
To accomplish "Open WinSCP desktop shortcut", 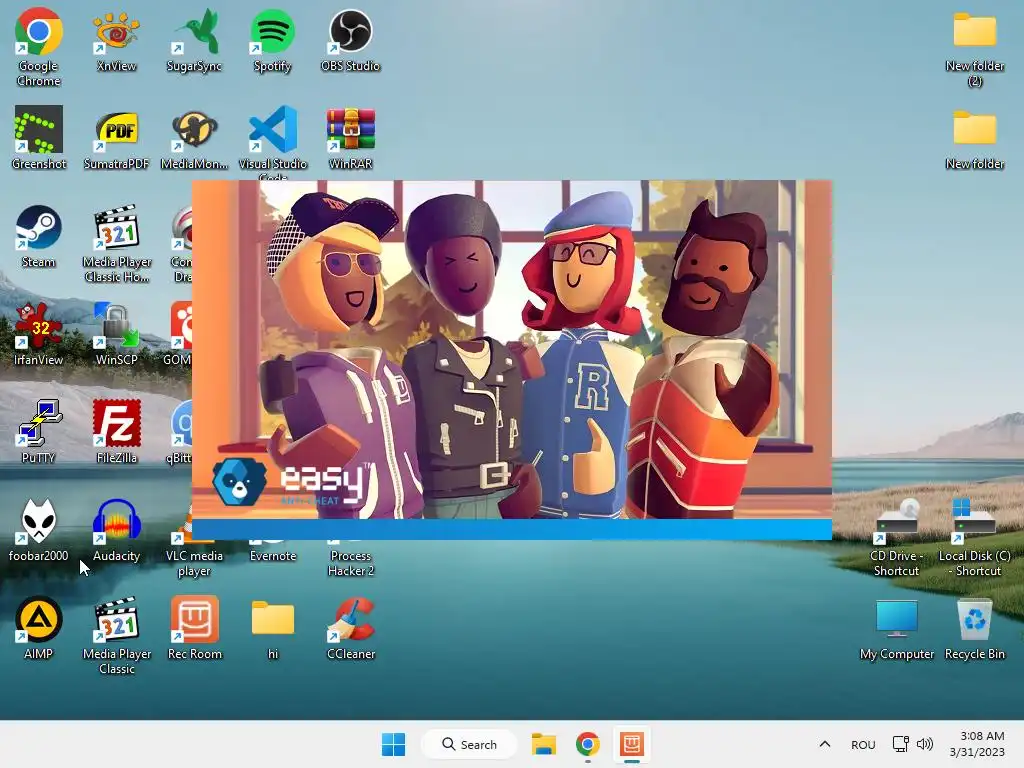I will coord(116,334).
